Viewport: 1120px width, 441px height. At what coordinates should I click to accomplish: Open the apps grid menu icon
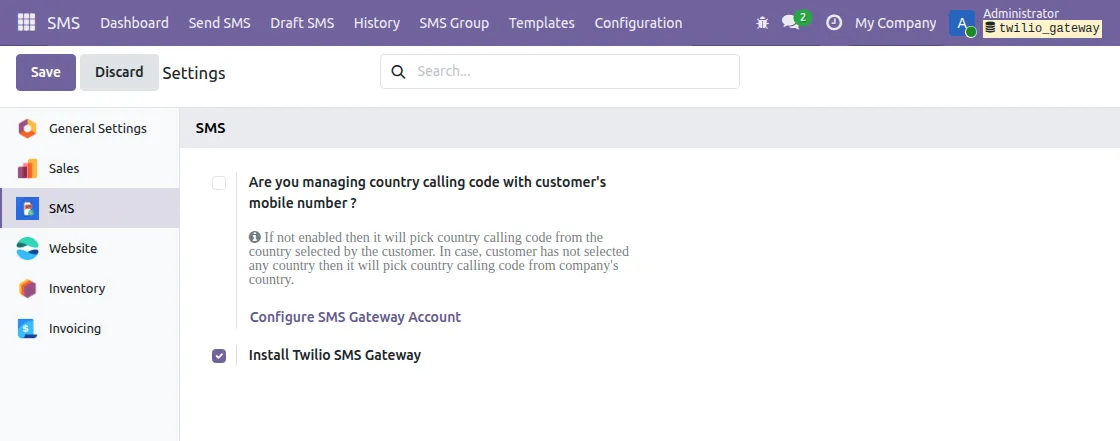tap(26, 22)
